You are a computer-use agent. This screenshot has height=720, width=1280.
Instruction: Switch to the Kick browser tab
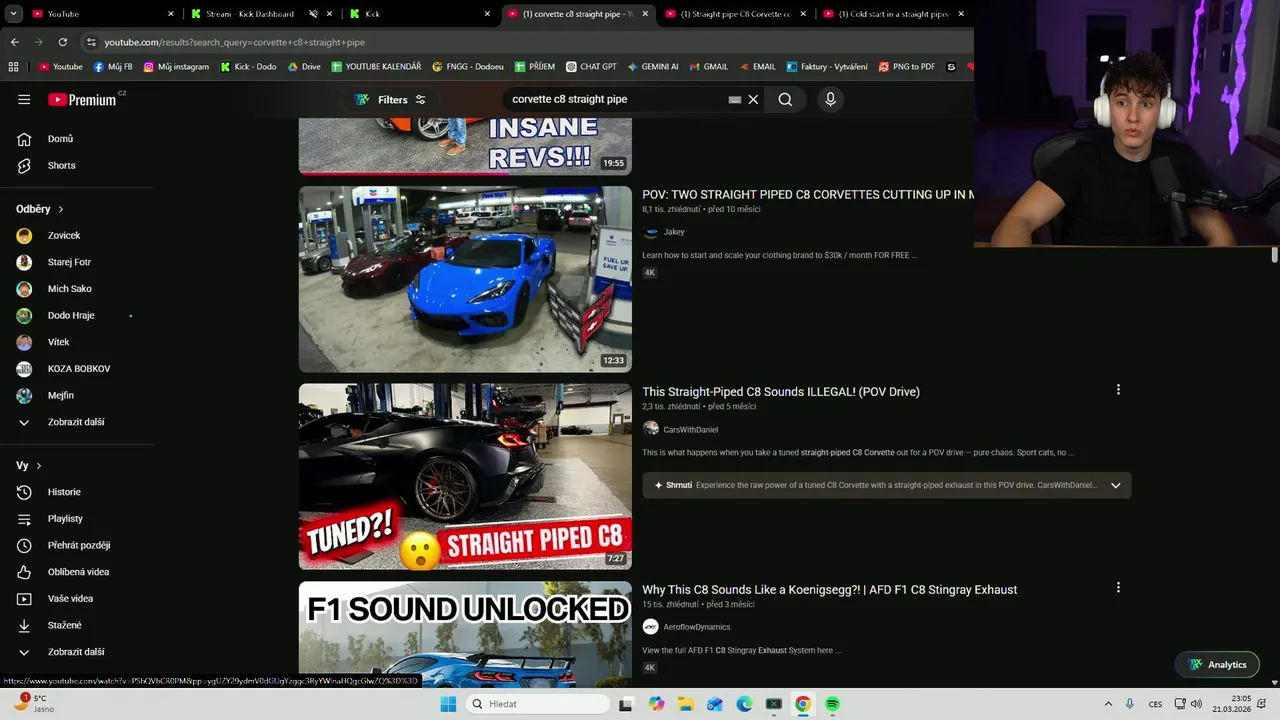420,14
